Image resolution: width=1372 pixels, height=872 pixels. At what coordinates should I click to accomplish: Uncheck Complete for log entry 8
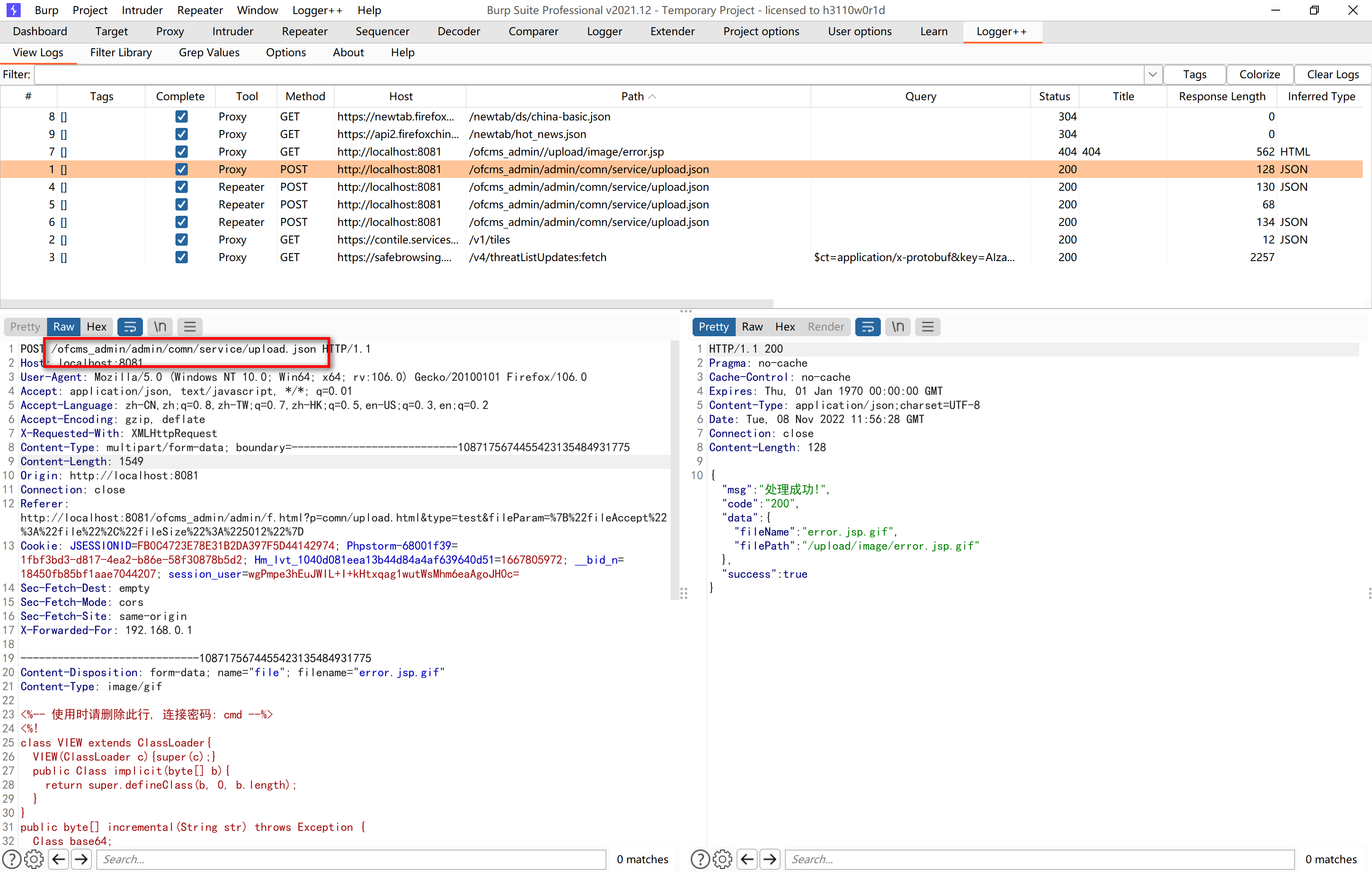[181, 116]
